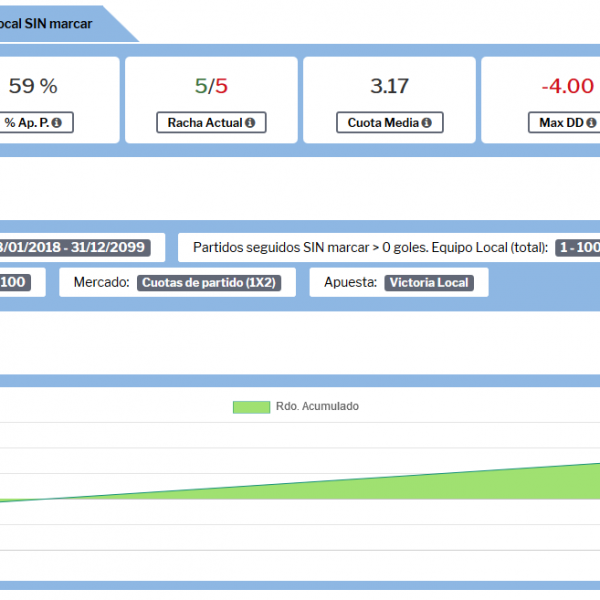This screenshot has width=600, height=600.
Task: Click the 1 - 100 range badge
Action: pos(578,248)
